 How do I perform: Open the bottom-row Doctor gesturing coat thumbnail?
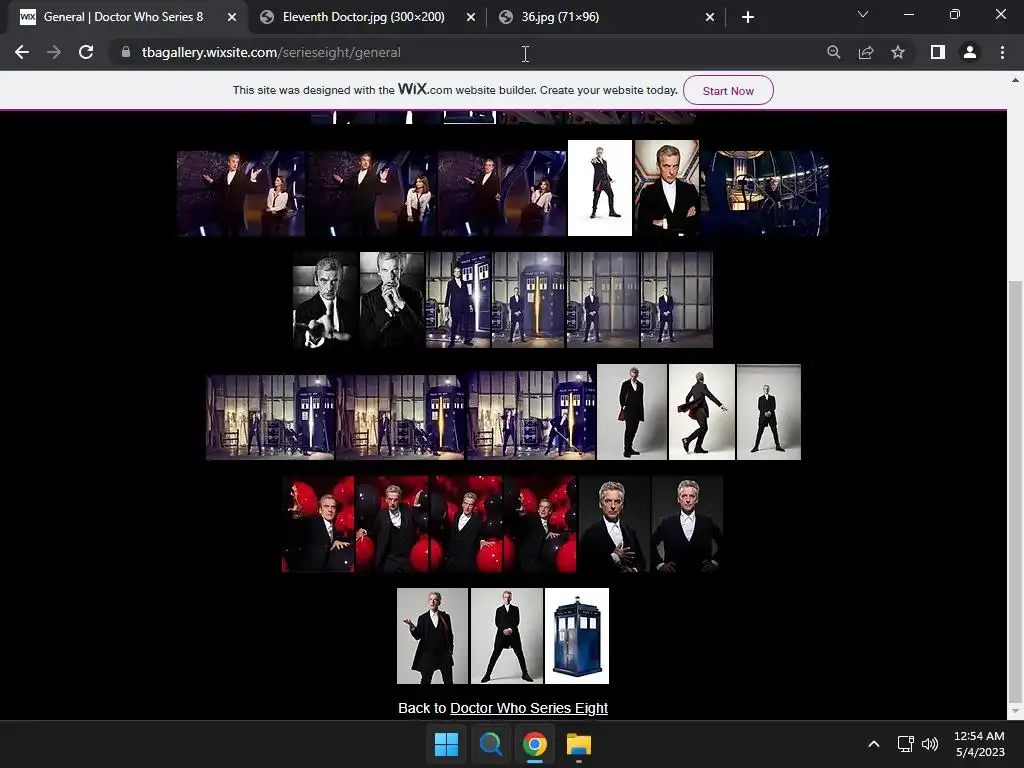point(432,636)
